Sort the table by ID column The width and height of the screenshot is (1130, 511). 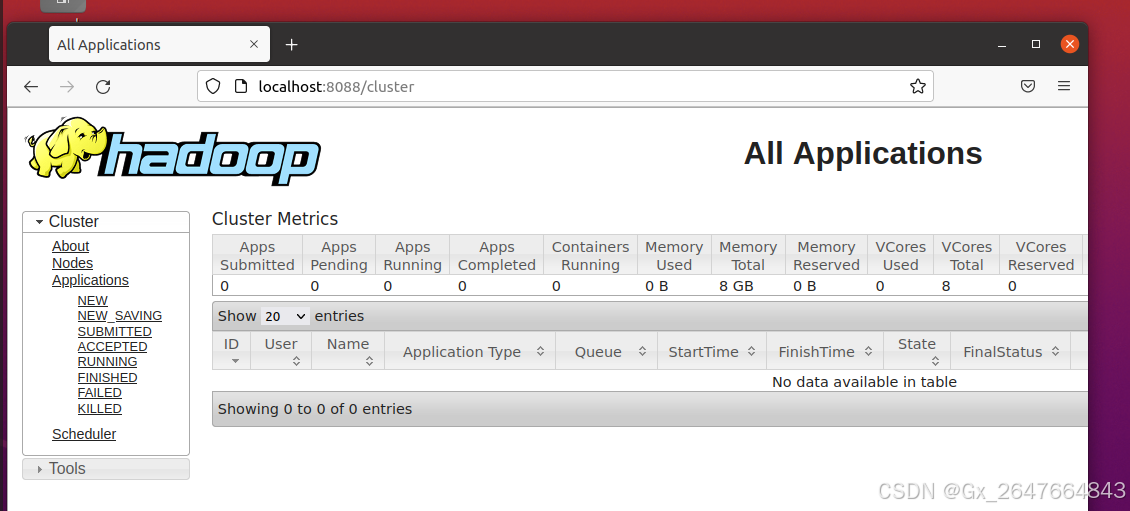(231, 350)
